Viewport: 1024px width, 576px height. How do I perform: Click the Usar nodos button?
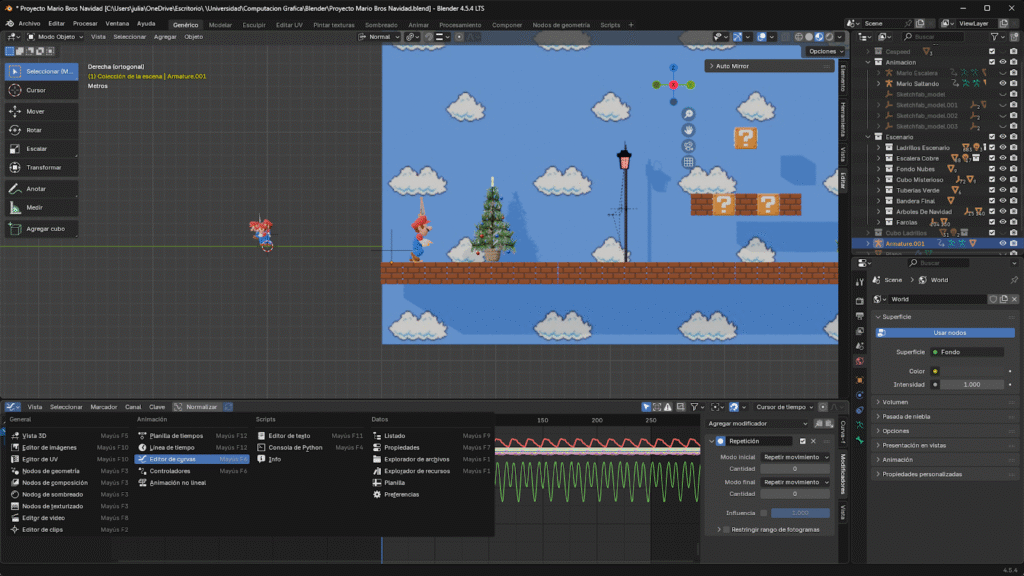[x=948, y=333]
